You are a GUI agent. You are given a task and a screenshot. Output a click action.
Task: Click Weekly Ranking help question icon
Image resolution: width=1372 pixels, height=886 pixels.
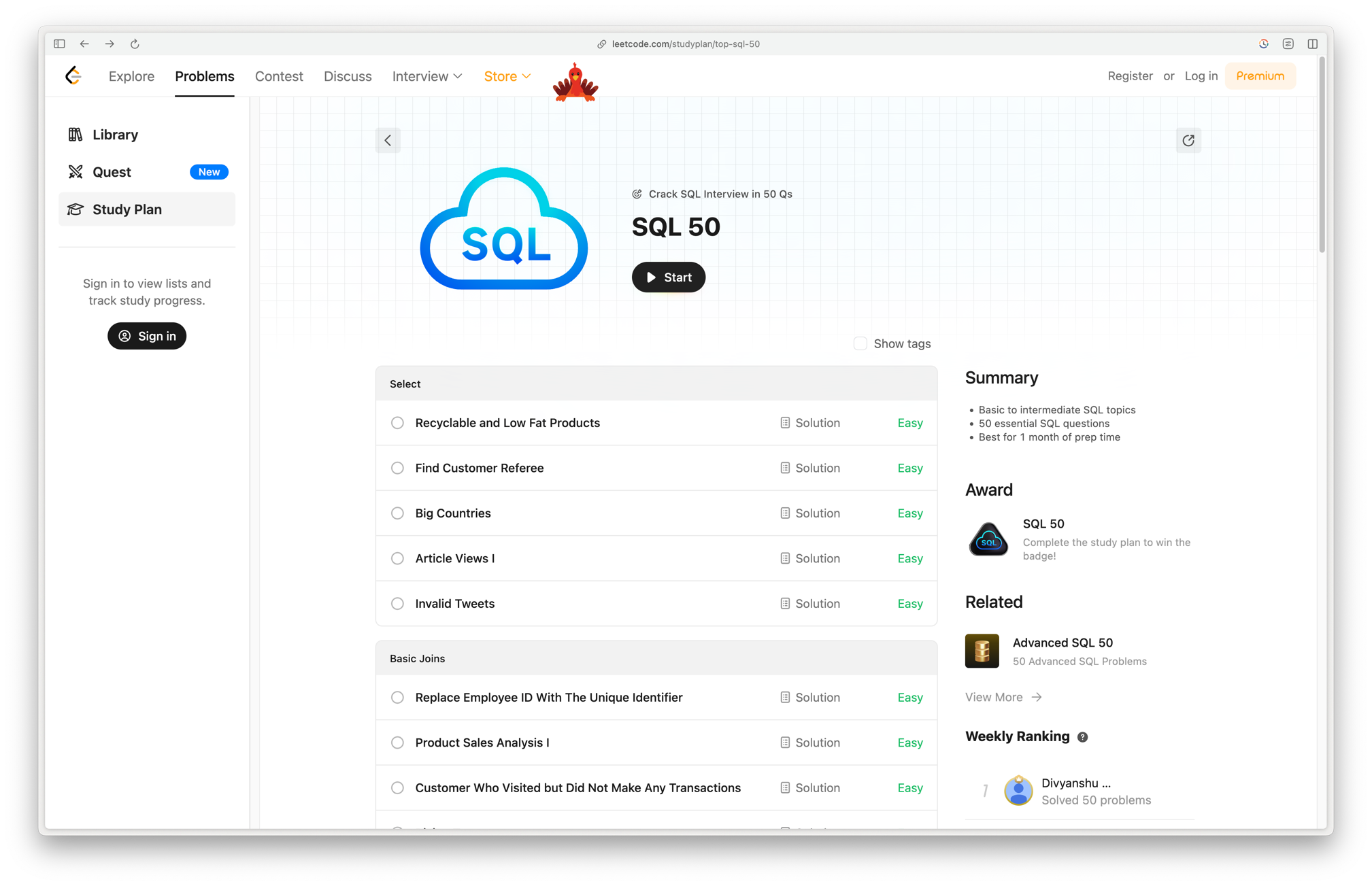[x=1082, y=737]
